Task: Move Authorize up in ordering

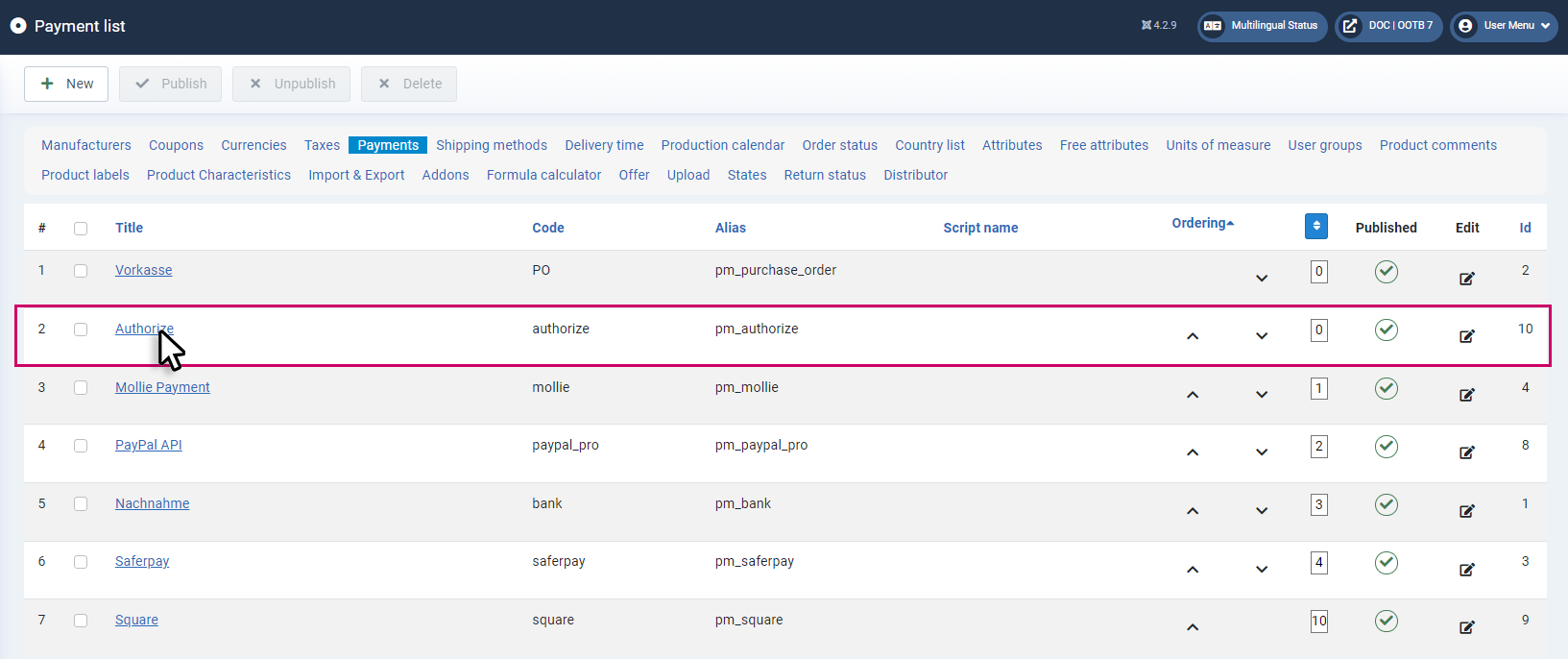Action: 1193,336
